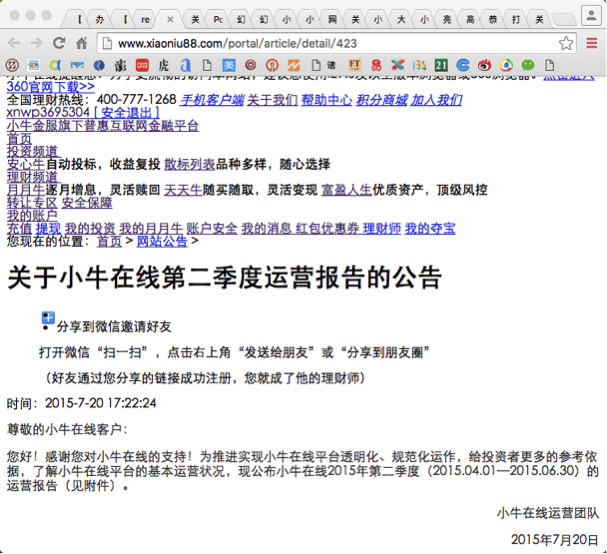Open the 我的夺宝 link
Image resolution: width=607 pixels, height=554 pixels.
(430, 228)
